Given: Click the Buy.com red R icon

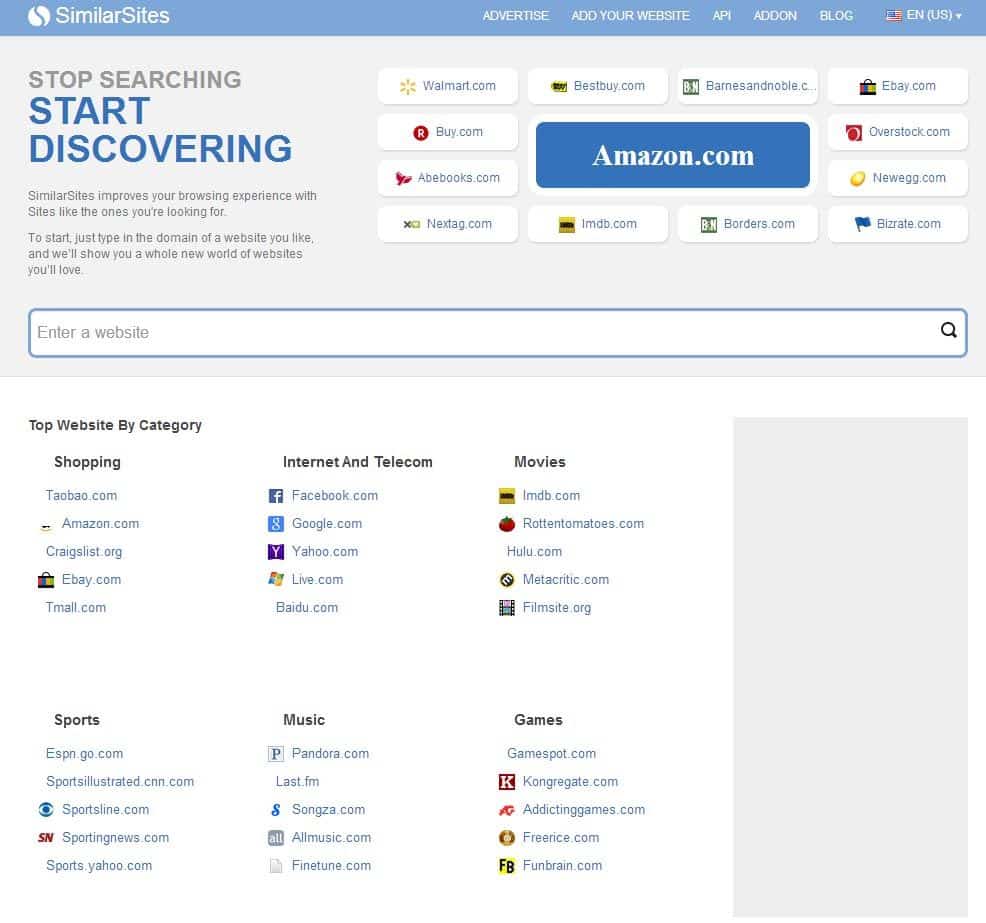Looking at the screenshot, I should click(x=420, y=133).
